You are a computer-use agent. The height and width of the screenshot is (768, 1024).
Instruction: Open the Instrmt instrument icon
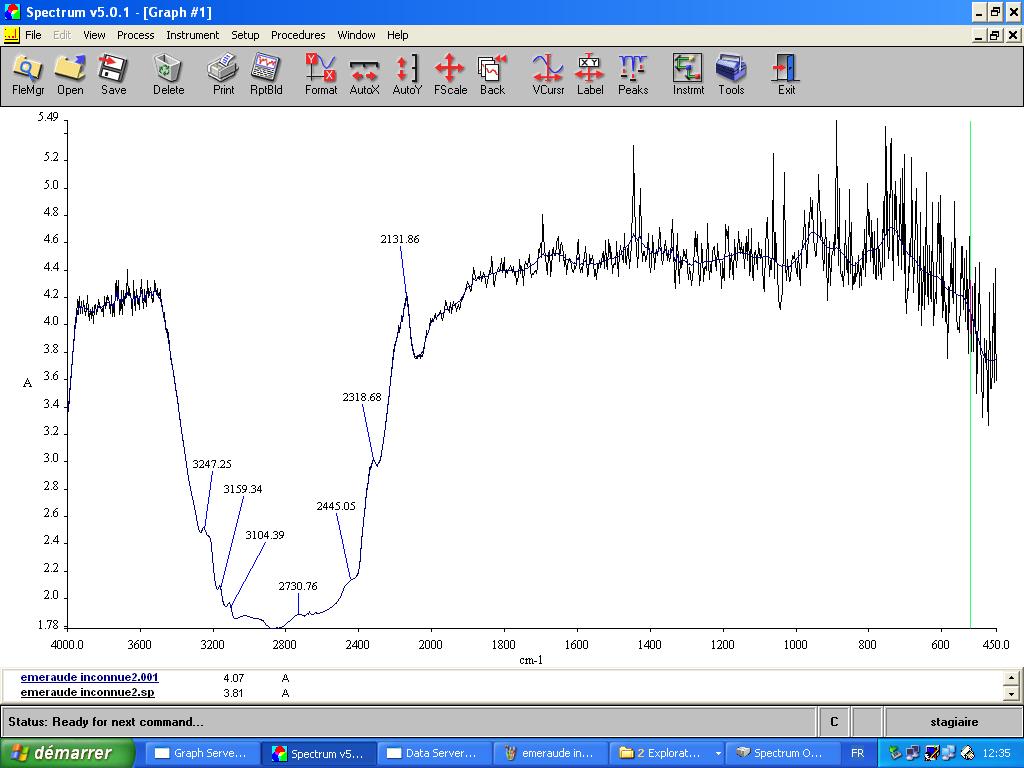pyautogui.click(x=688, y=74)
